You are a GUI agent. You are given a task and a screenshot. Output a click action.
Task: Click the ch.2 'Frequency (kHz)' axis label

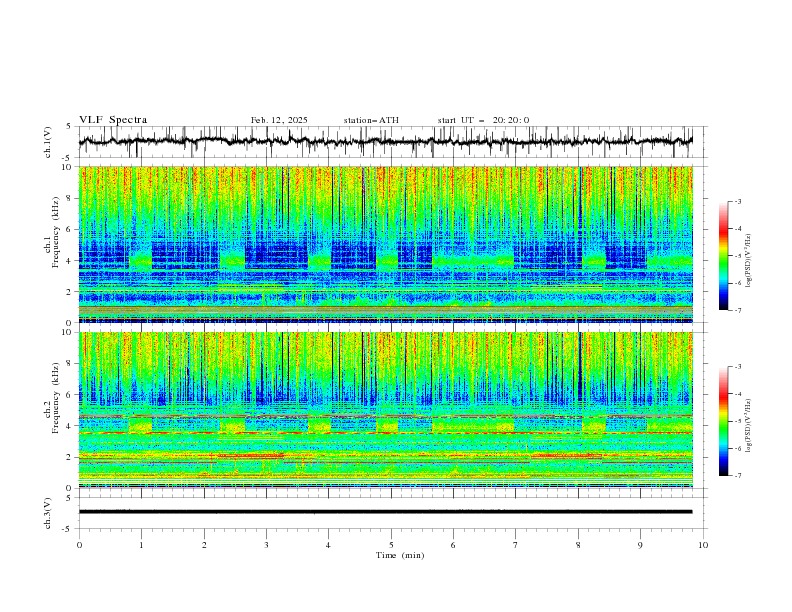click(x=56, y=398)
